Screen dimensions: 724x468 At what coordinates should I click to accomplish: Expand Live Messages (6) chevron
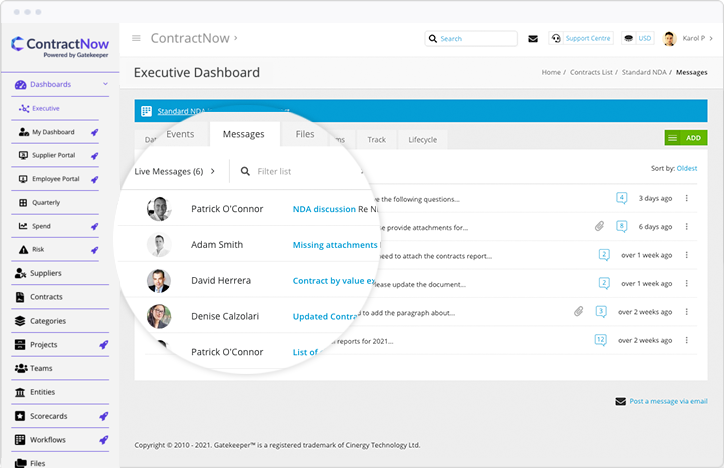[212, 171]
